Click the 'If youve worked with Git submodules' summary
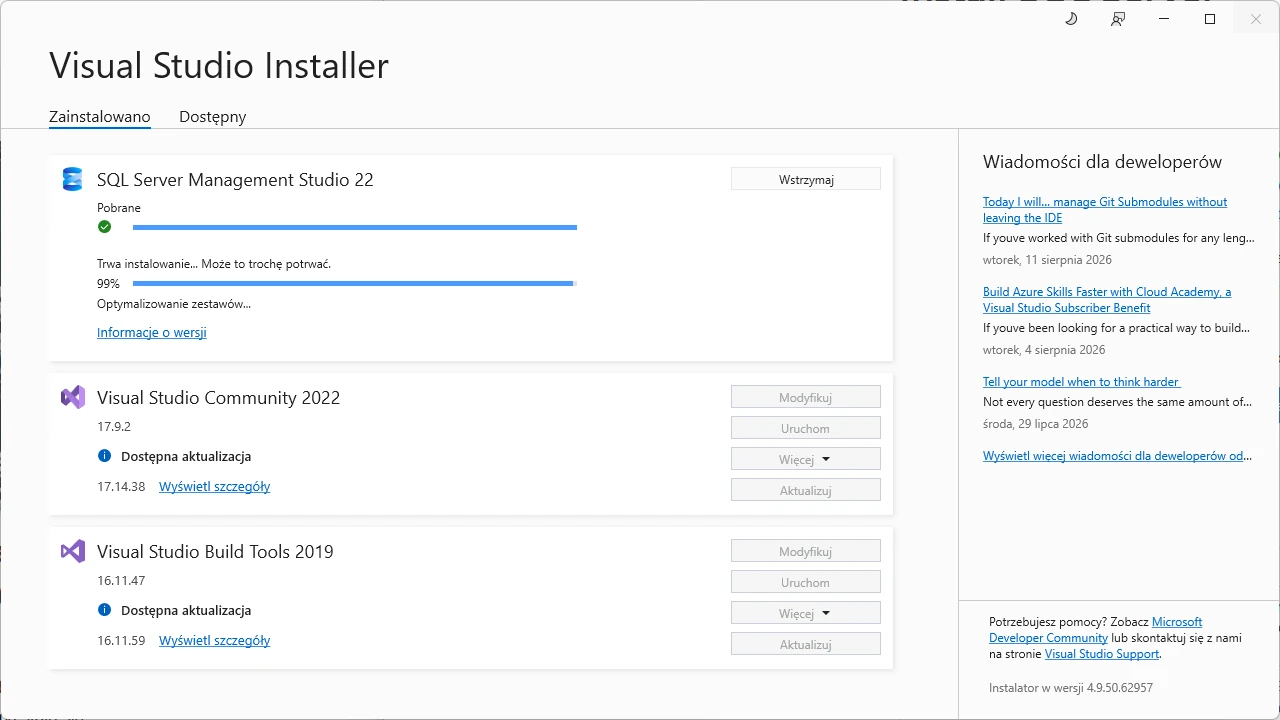This screenshot has height=720, width=1280. pos(1117,237)
